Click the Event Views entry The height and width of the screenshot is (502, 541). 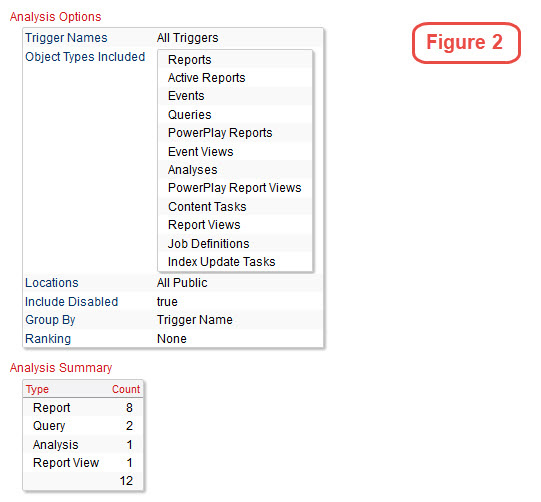coord(200,151)
